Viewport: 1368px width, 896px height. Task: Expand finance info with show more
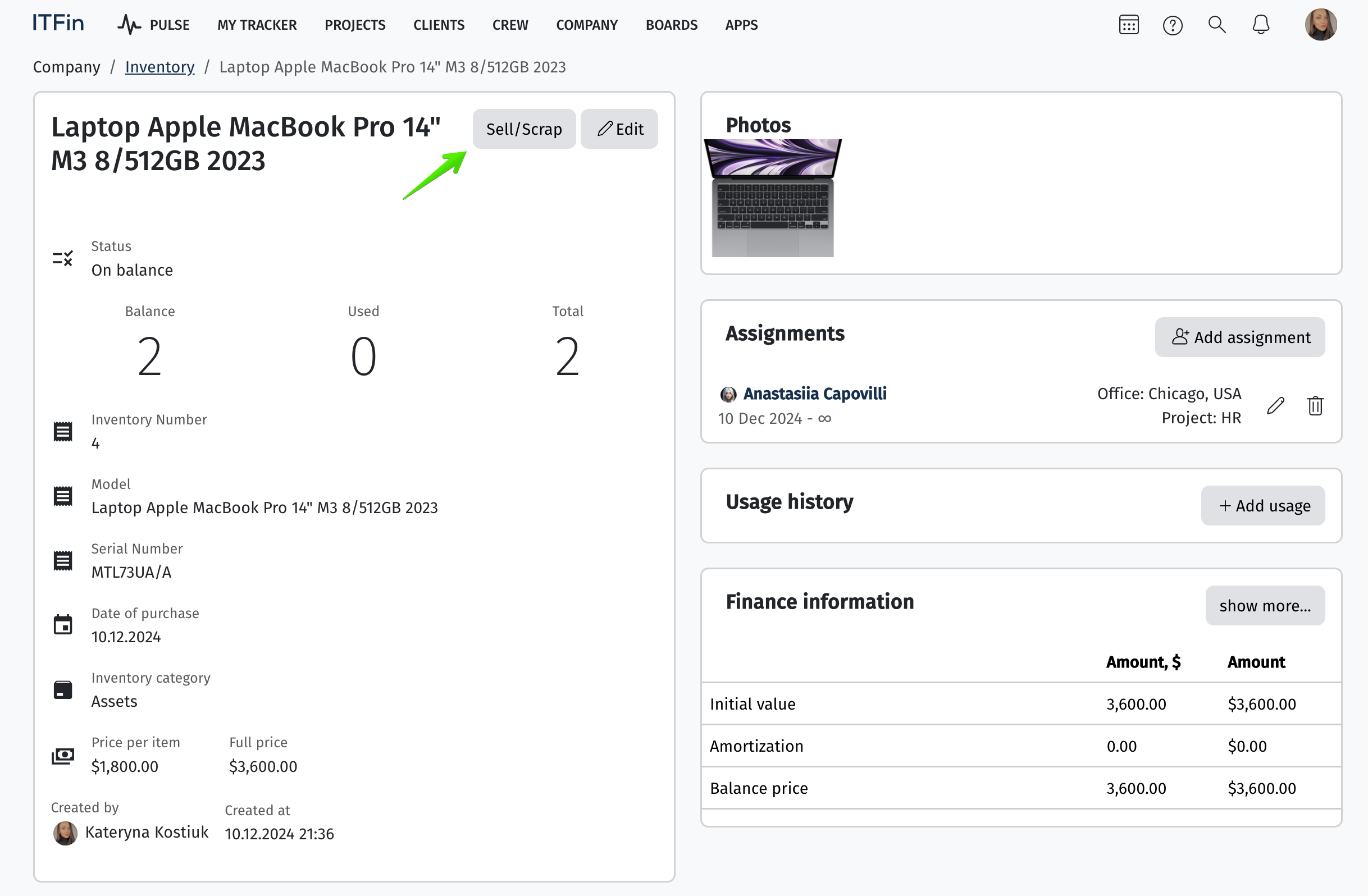point(1265,605)
